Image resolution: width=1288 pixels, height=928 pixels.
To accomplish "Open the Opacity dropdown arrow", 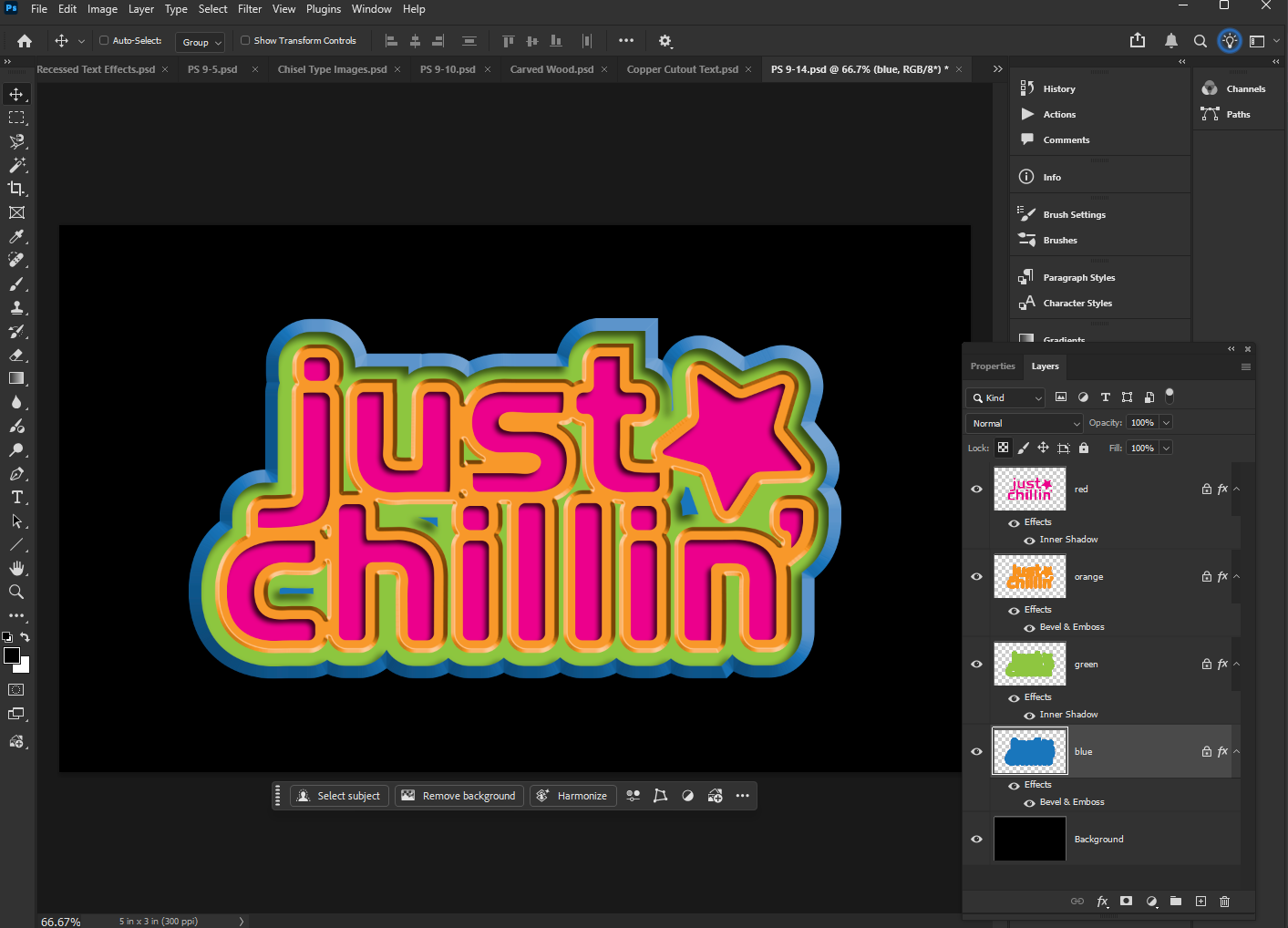I will pos(1166,422).
